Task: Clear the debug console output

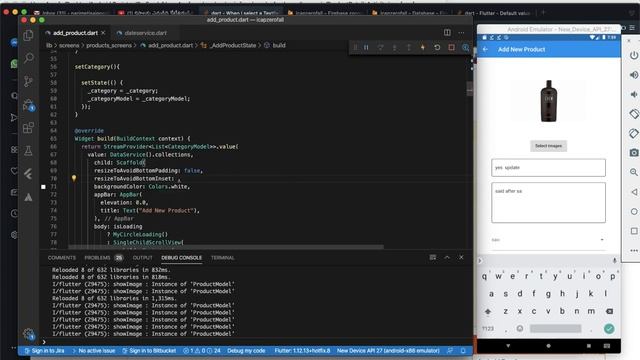Action: pyautogui.click(x=433, y=257)
